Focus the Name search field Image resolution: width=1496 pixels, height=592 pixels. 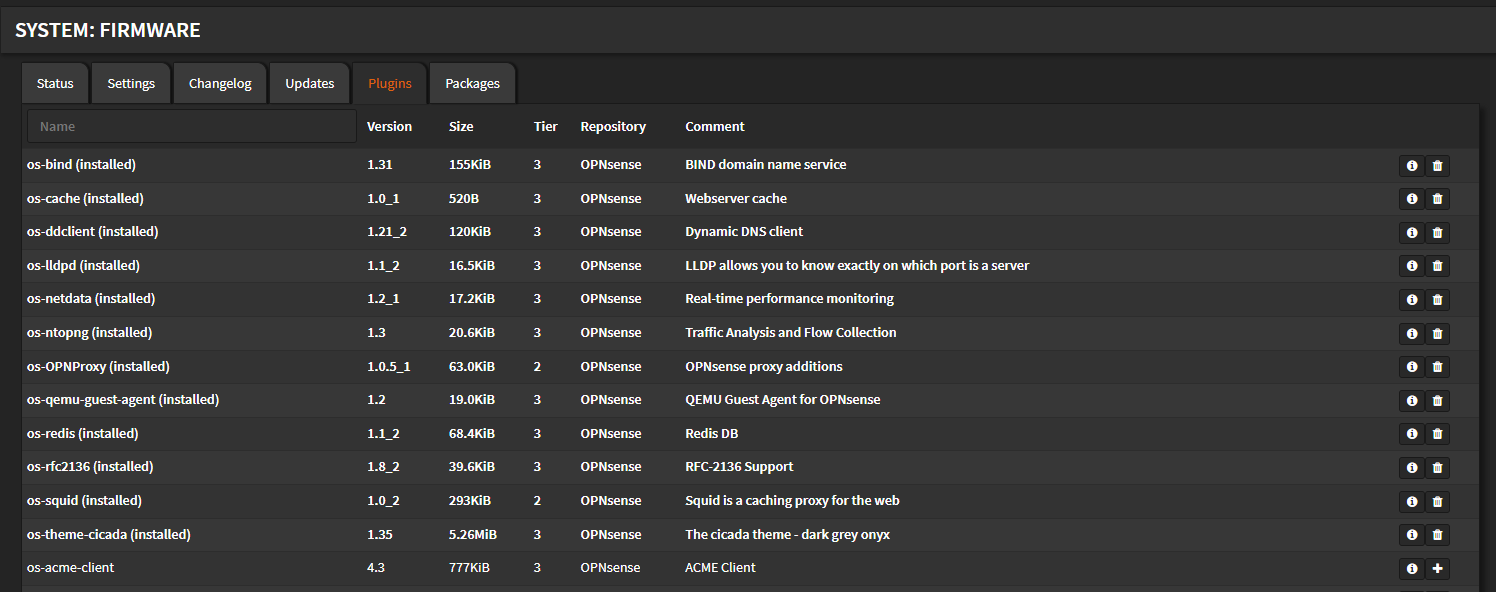[192, 127]
